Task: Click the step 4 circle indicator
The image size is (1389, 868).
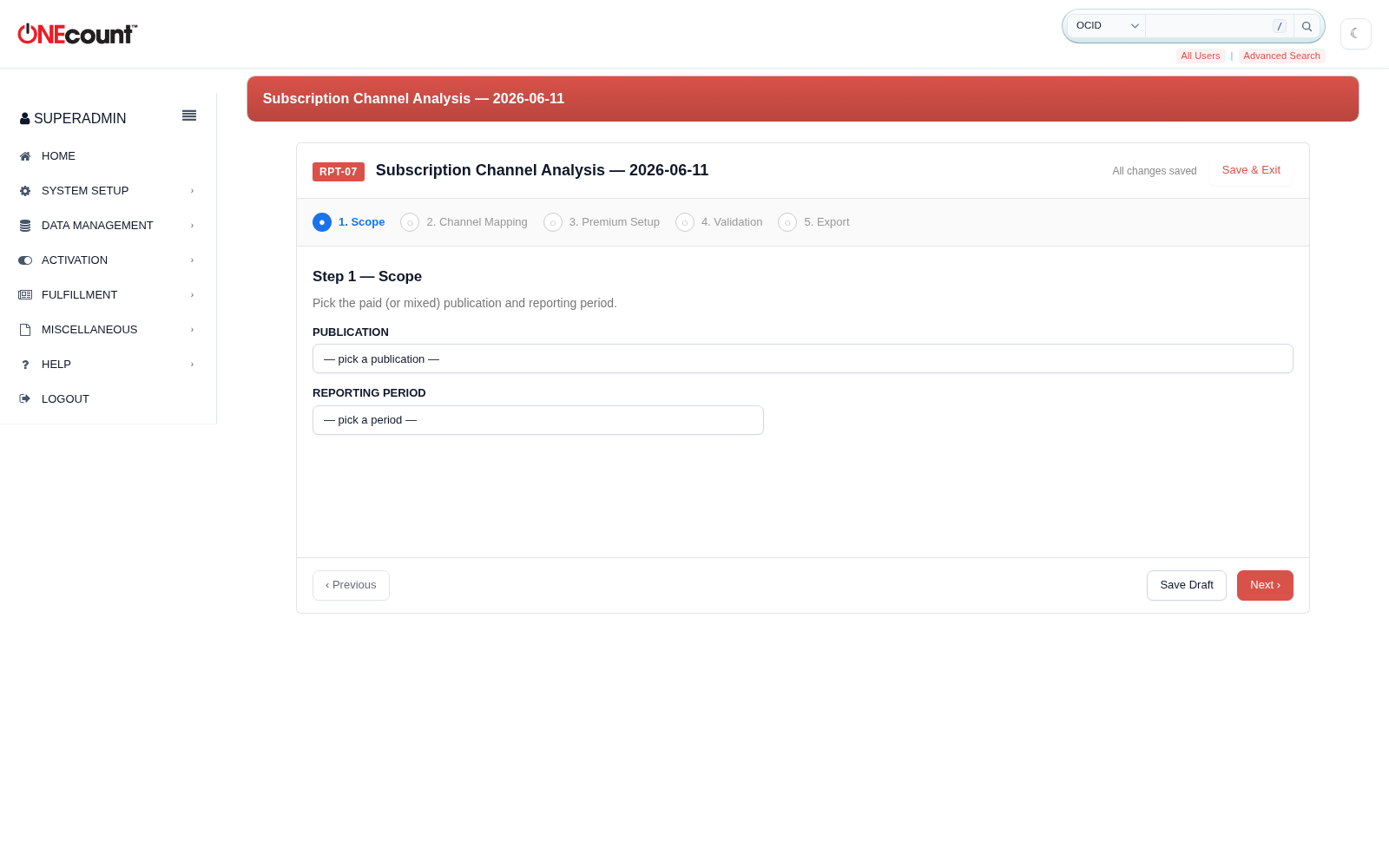Action: (685, 222)
